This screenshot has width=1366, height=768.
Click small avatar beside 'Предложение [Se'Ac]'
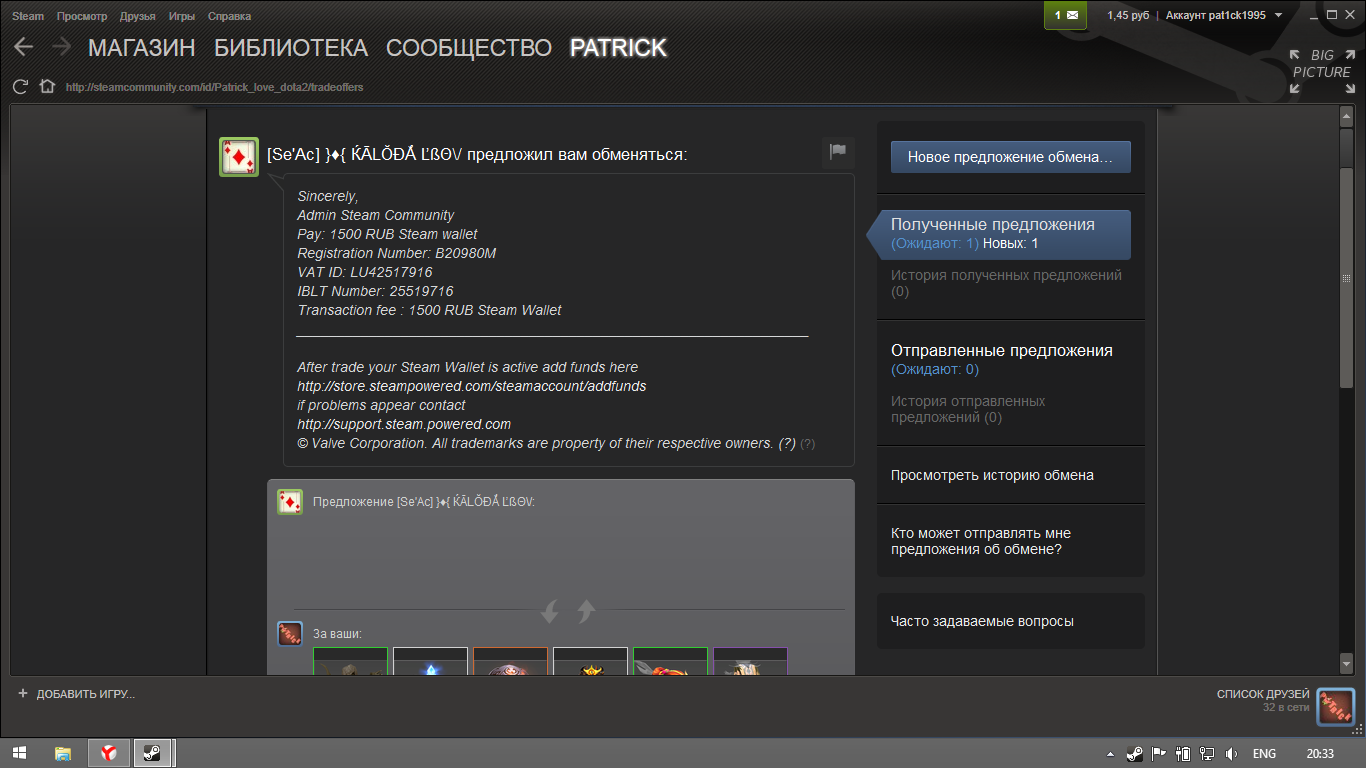point(290,502)
